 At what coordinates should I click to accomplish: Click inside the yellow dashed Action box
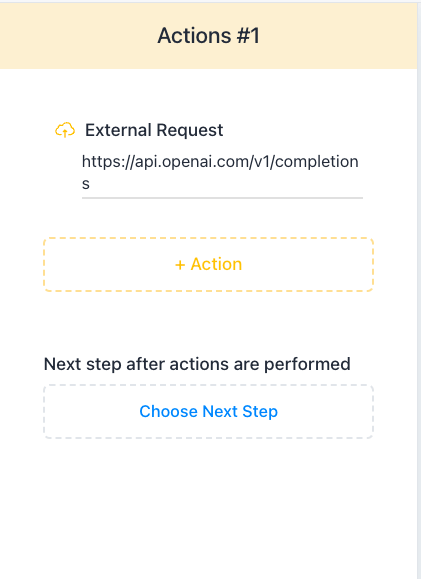209,264
